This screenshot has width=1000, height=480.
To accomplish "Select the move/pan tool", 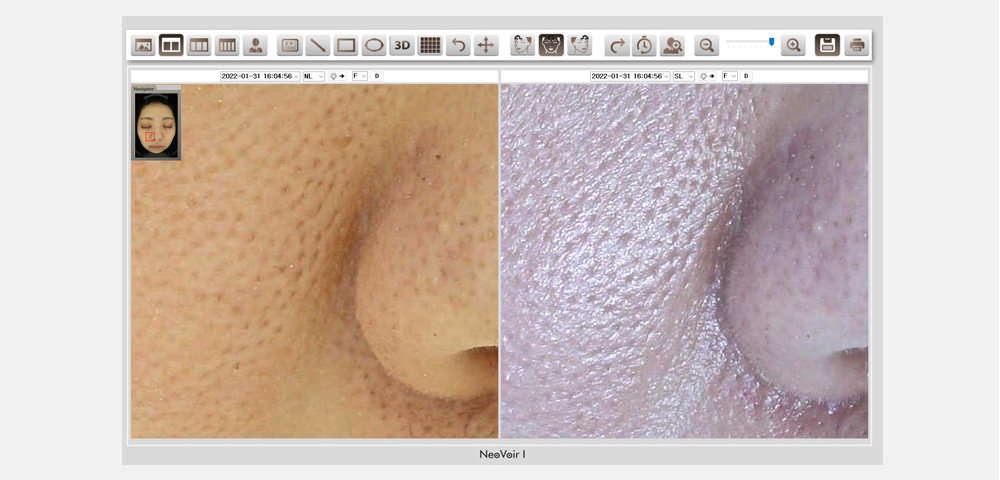I will point(486,45).
